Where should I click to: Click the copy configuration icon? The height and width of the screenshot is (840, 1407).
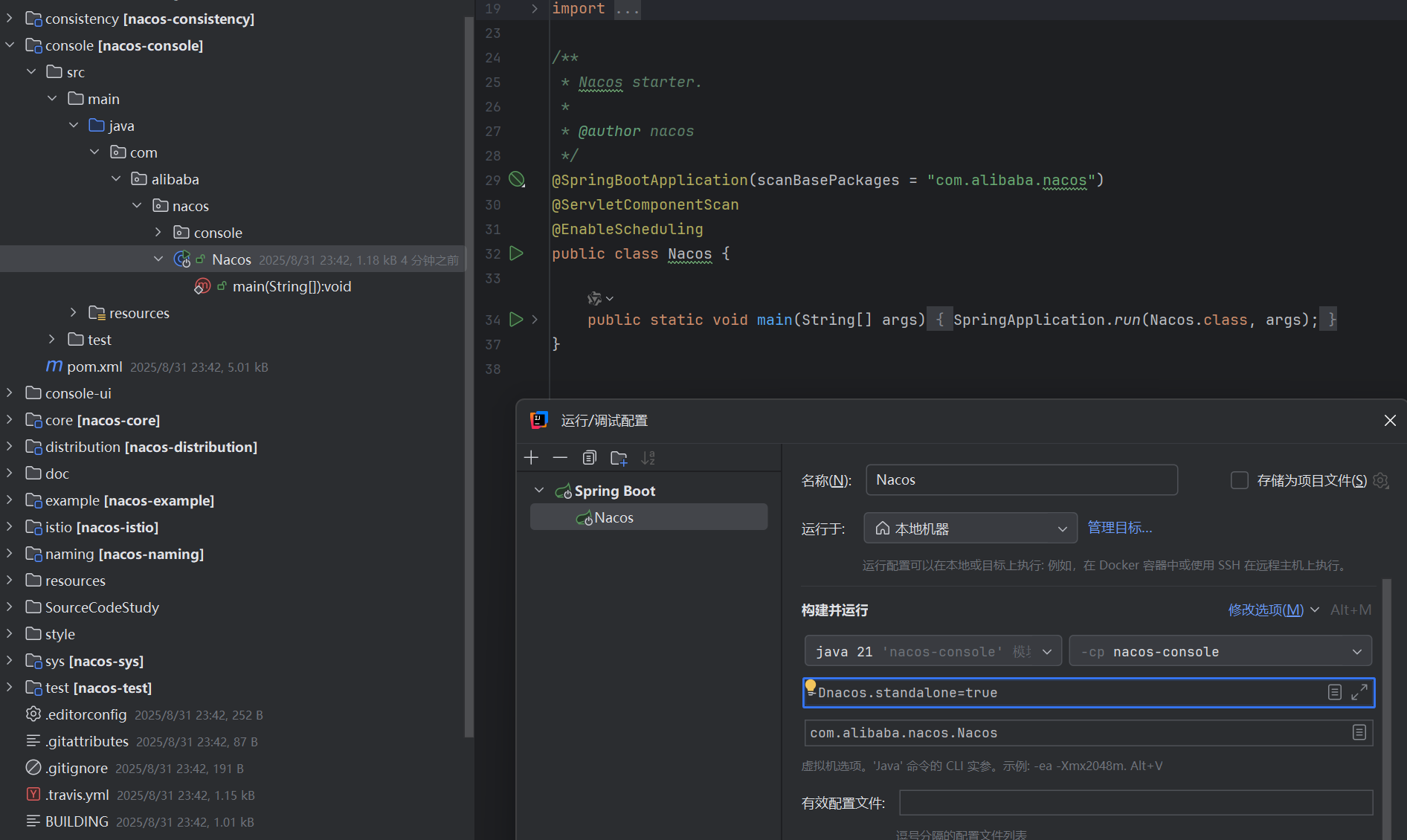(589, 458)
